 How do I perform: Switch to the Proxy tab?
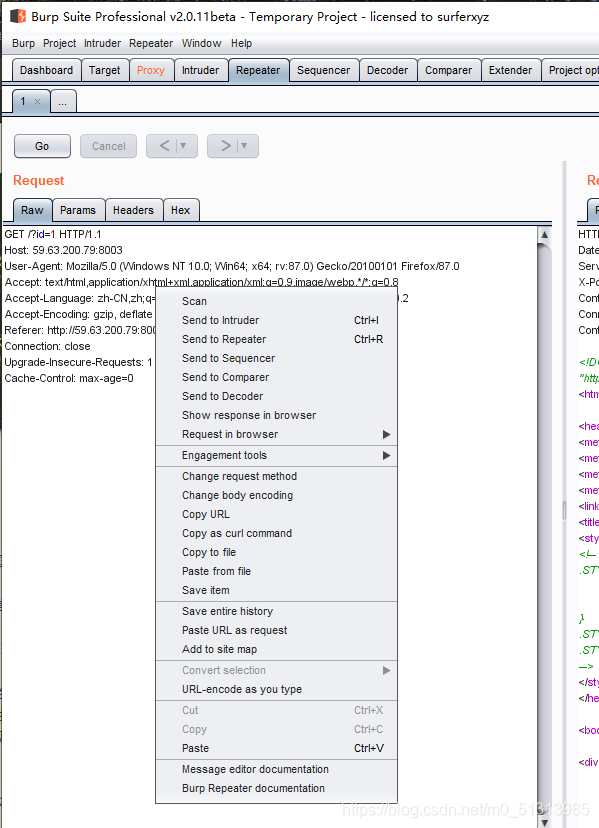[x=151, y=70]
